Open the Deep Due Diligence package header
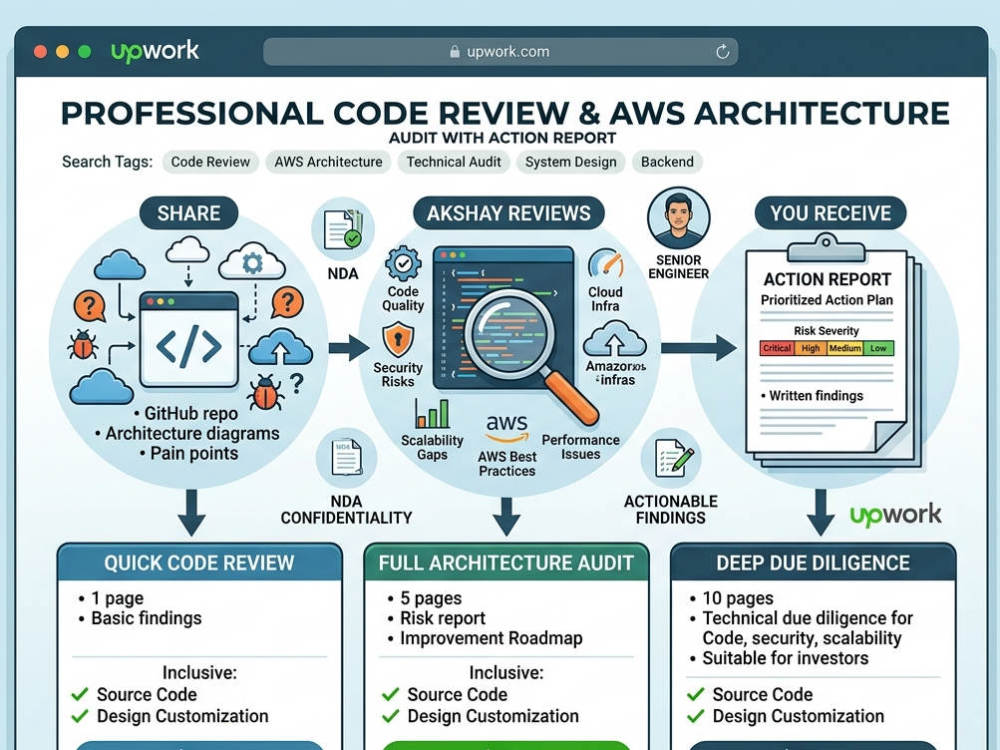This screenshot has width=1000, height=750. [813, 562]
